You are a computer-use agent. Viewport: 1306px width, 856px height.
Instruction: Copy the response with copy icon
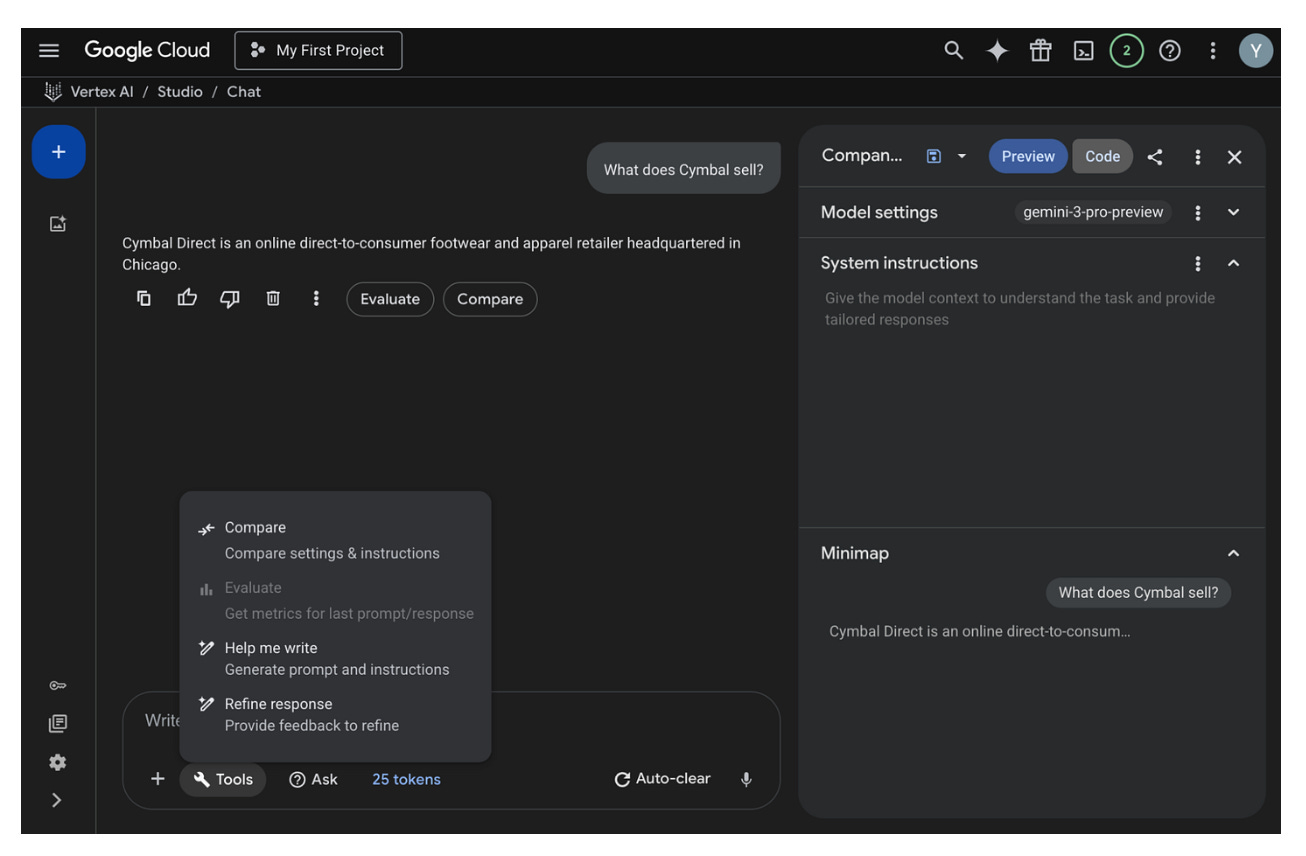point(144,298)
